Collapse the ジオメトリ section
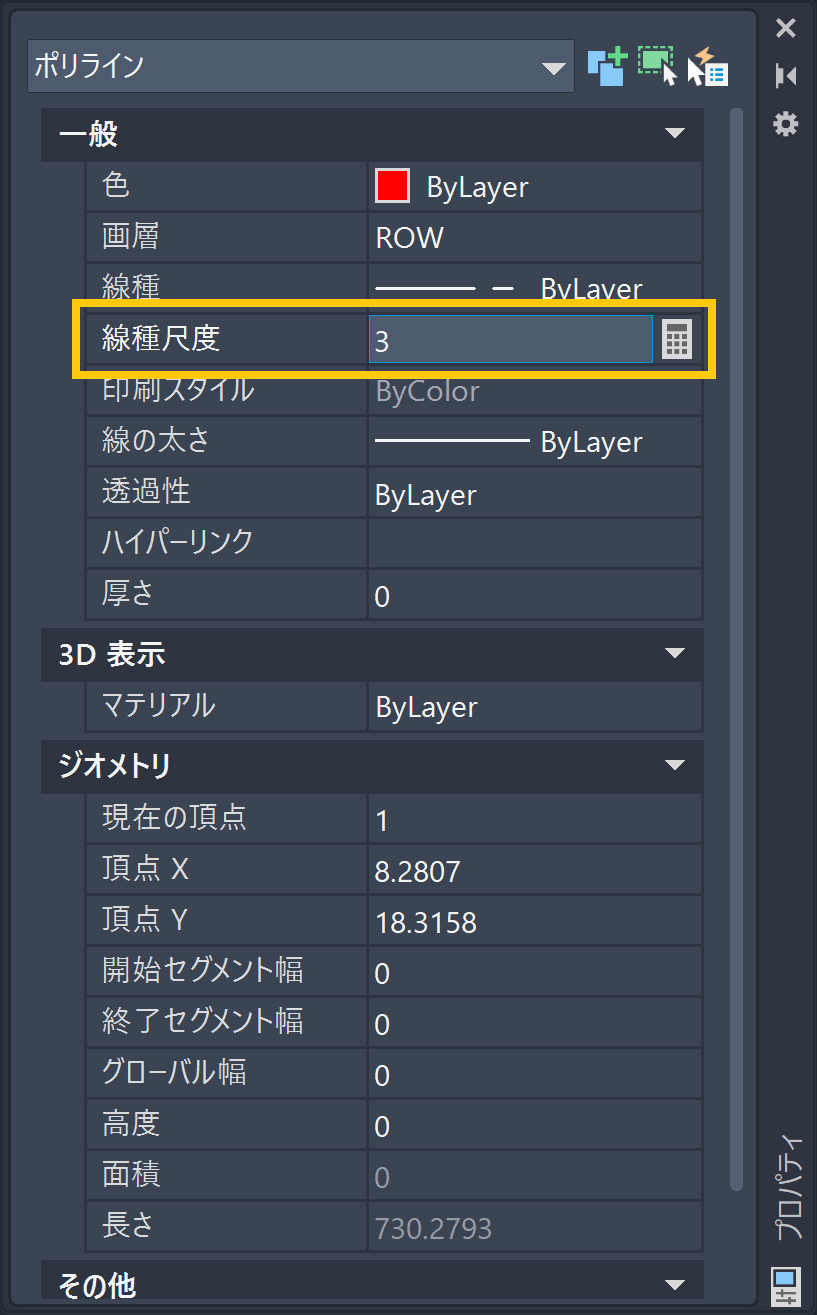The width and height of the screenshot is (817, 1315). (675, 766)
